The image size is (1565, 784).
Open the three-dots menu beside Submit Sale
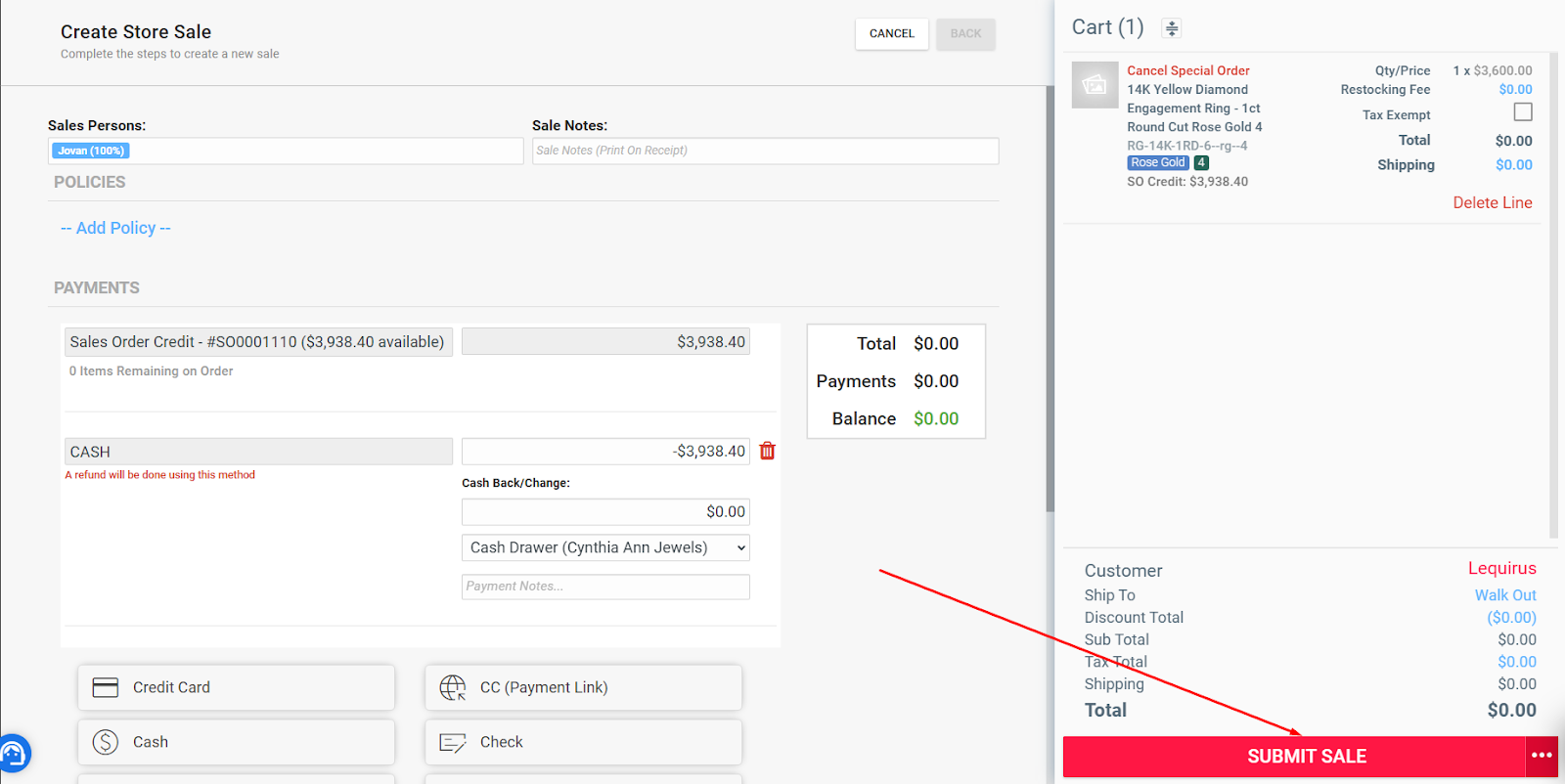tap(1542, 756)
